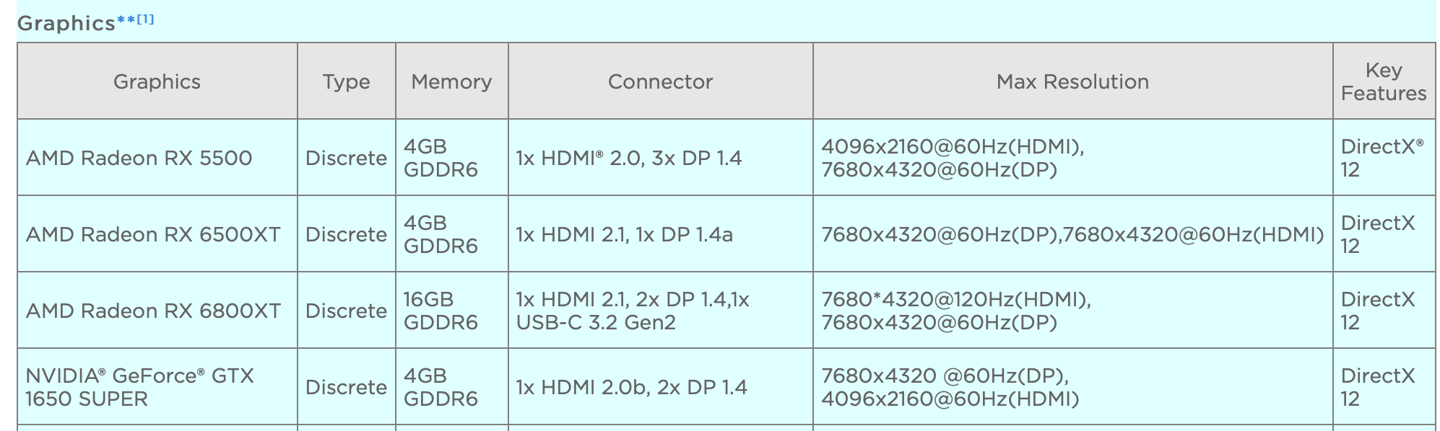Select the AMD Radeon RX 6500XT cell

coord(153,235)
